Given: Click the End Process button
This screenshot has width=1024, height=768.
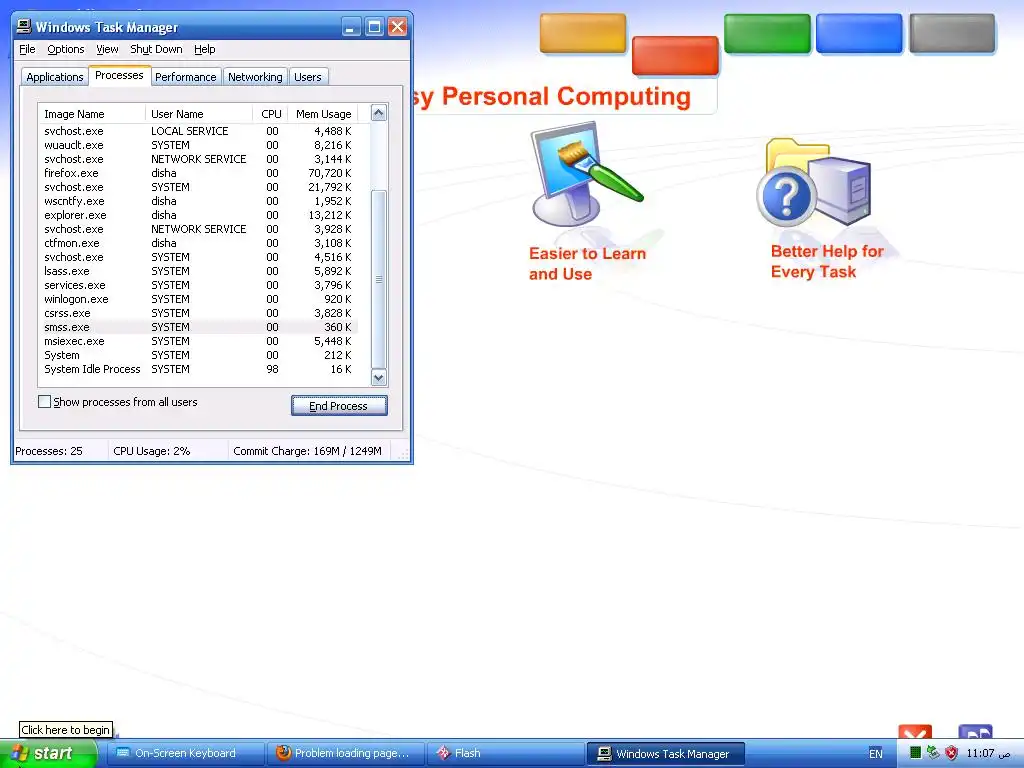Looking at the screenshot, I should (x=339, y=406).
